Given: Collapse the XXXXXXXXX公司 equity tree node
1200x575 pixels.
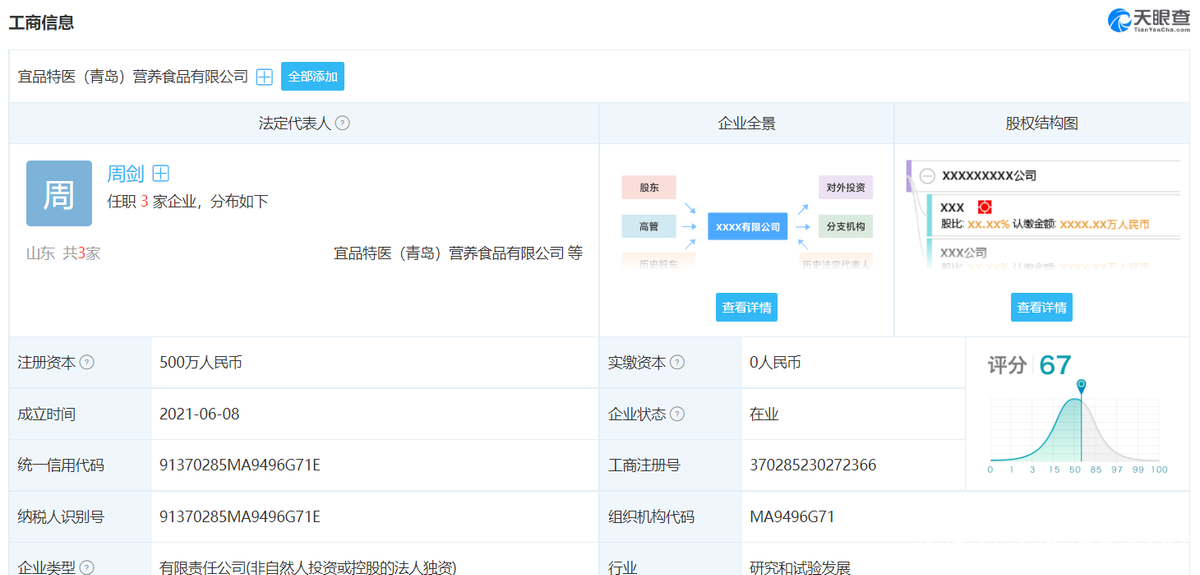Looking at the screenshot, I should 927,176.
